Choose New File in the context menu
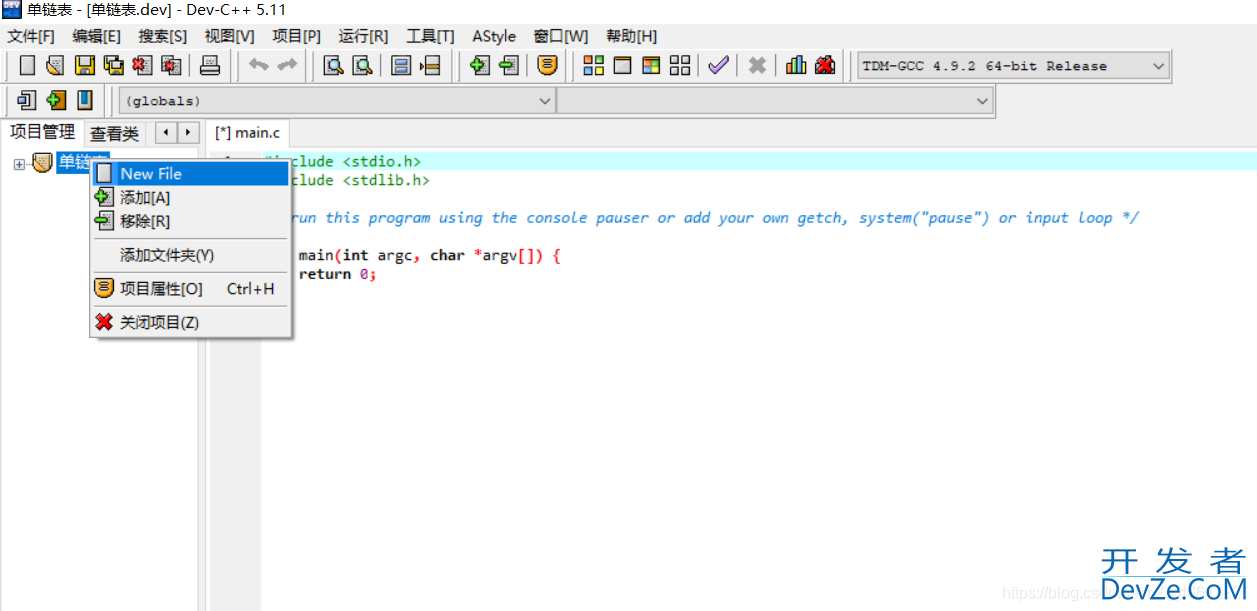1257x611 pixels. pos(190,173)
